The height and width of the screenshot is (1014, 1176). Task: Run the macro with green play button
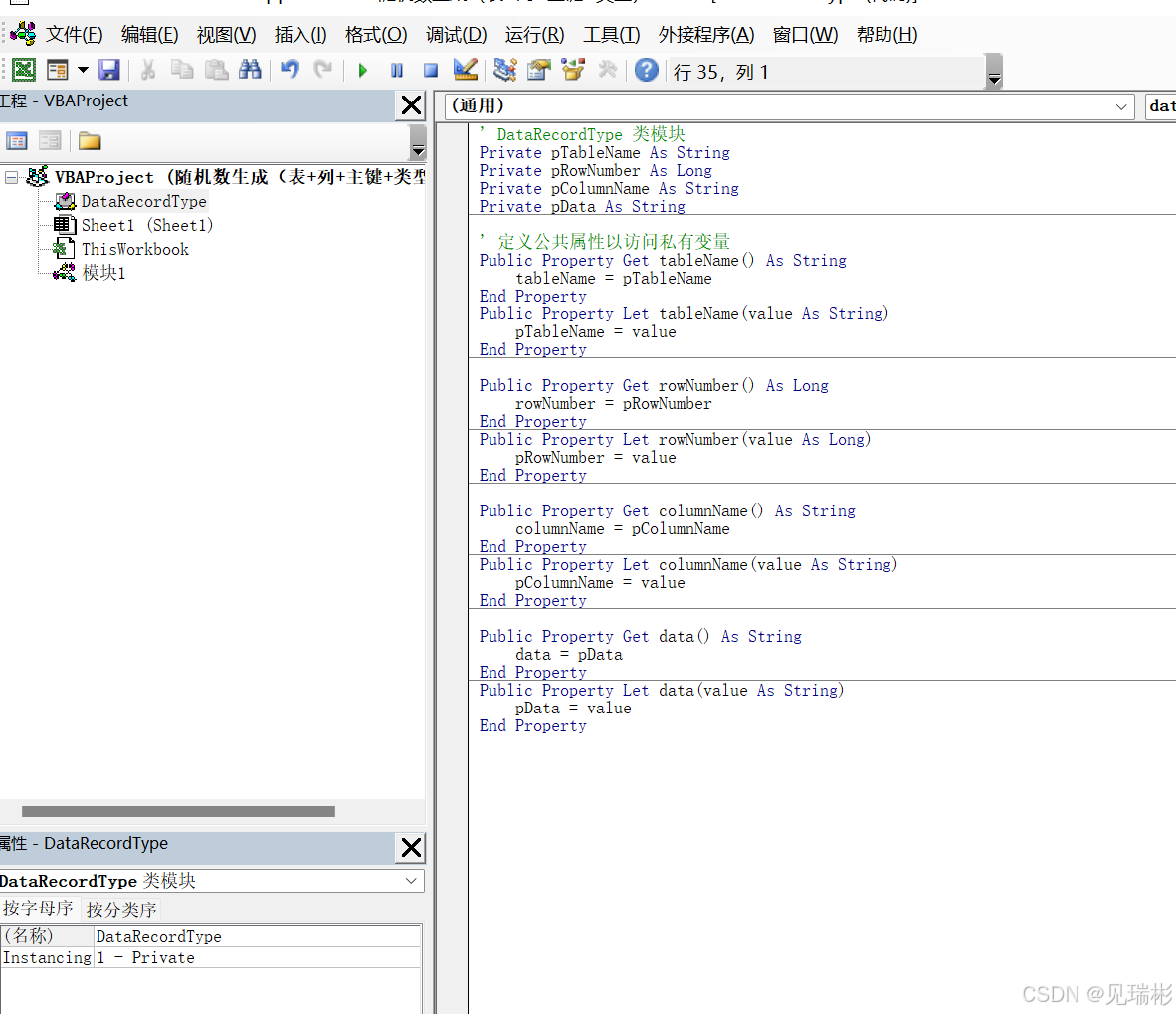coord(363,70)
